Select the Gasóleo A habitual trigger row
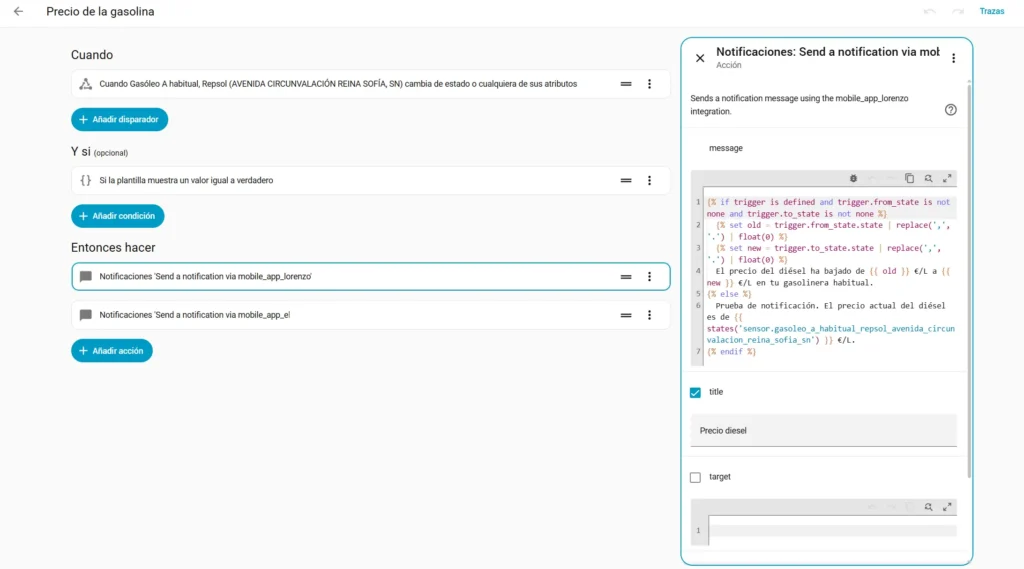Image resolution: width=1024 pixels, height=569 pixels. [x=370, y=84]
